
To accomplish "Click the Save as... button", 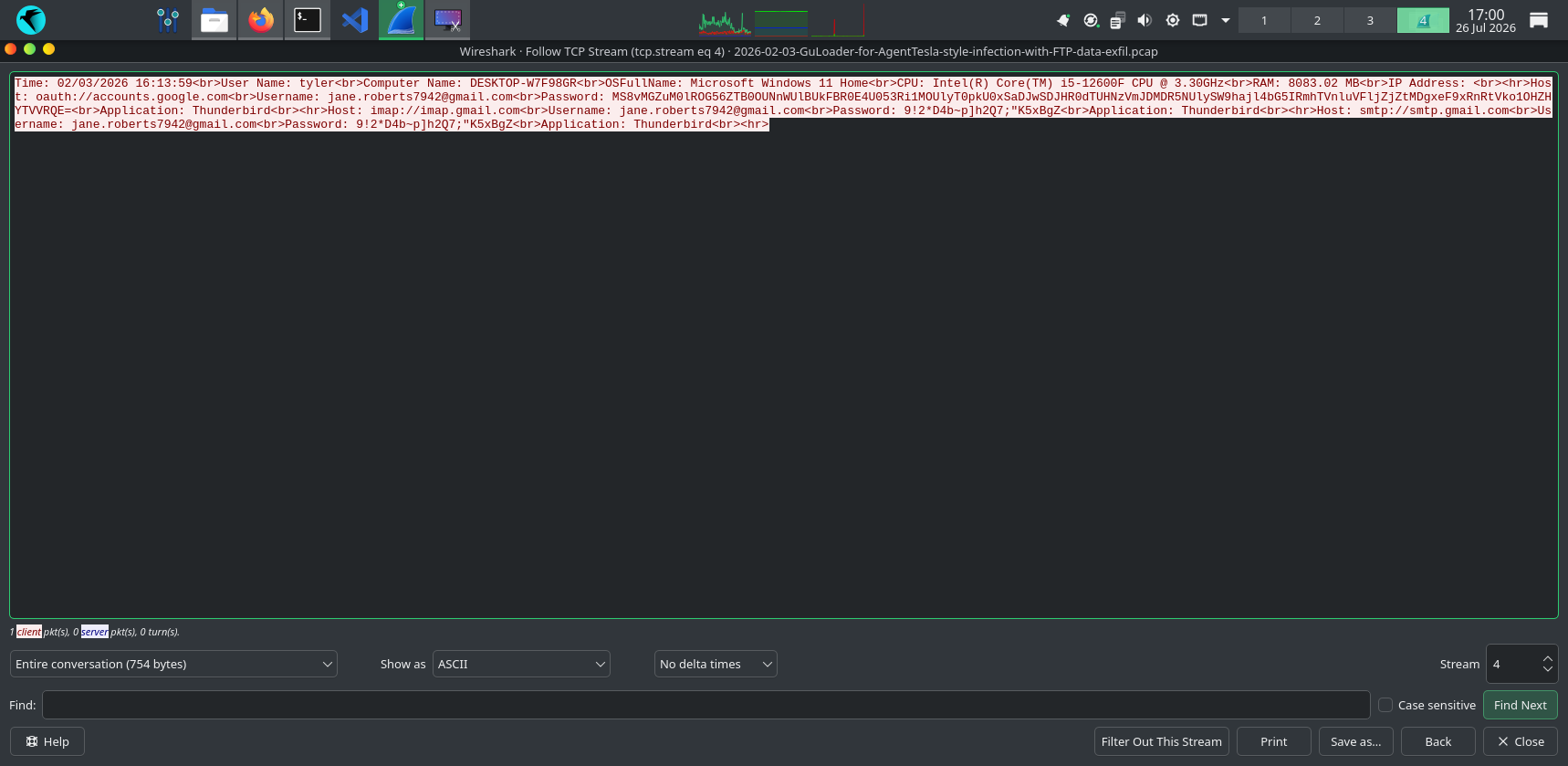I will (x=1356, y=741).
